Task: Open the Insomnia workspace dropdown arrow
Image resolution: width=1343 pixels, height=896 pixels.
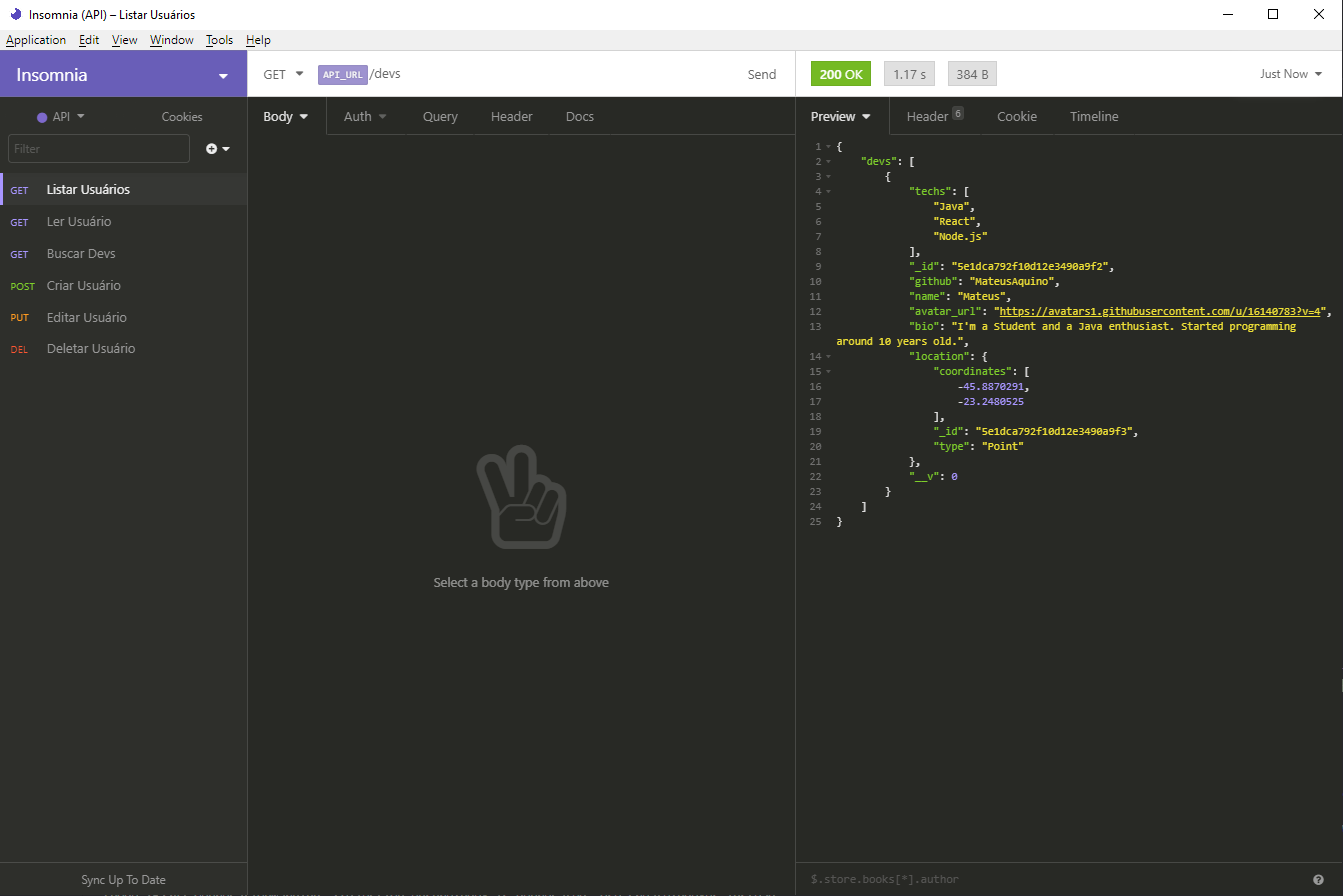Action: tap(223, 76)
